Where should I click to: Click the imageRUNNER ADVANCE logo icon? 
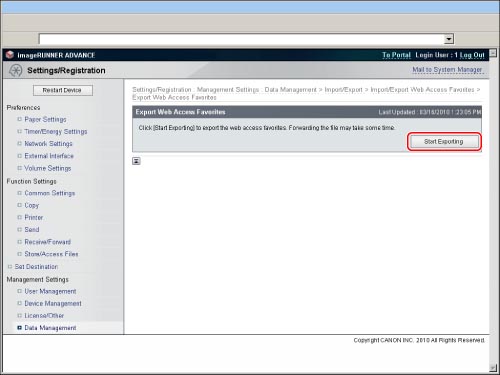pyautogui.click(x=10, y=54)
